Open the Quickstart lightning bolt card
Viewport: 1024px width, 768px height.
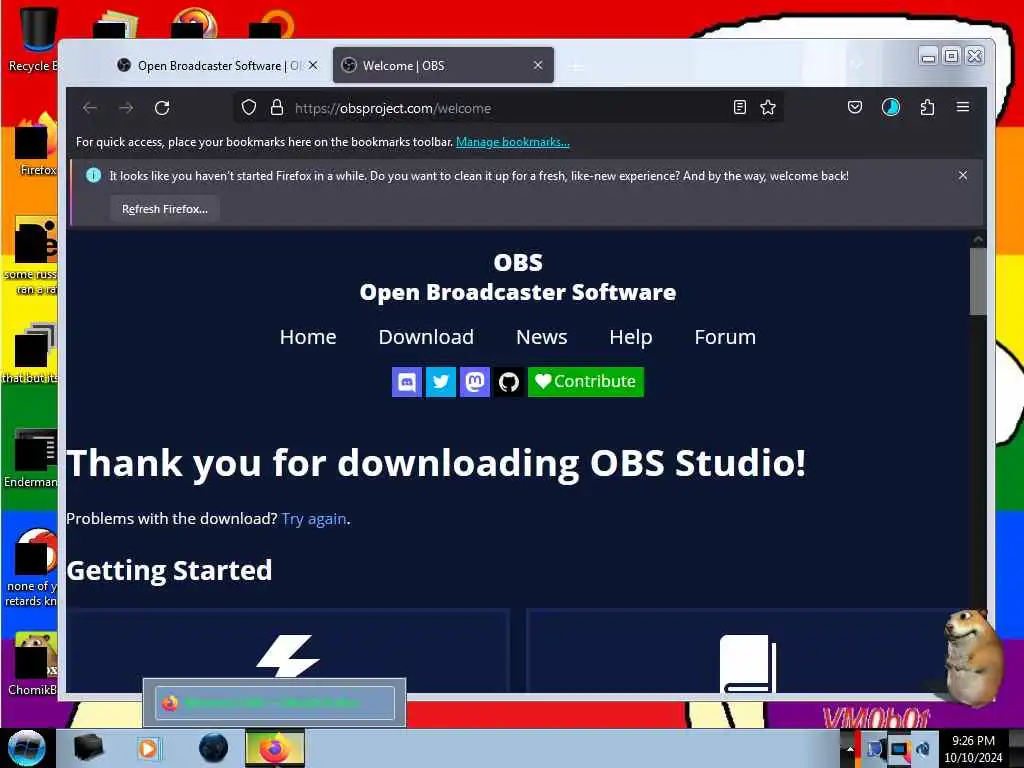[x=288, y=655]
